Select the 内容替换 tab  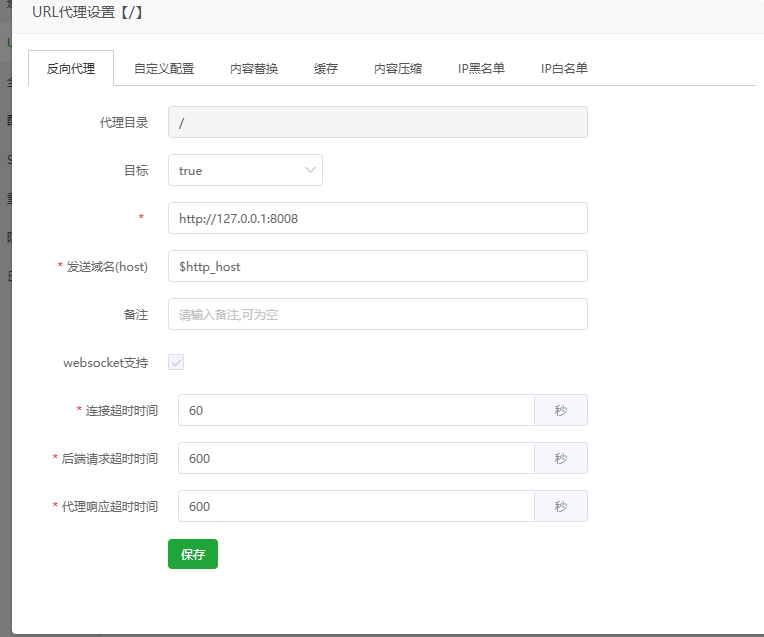point(254,69)
